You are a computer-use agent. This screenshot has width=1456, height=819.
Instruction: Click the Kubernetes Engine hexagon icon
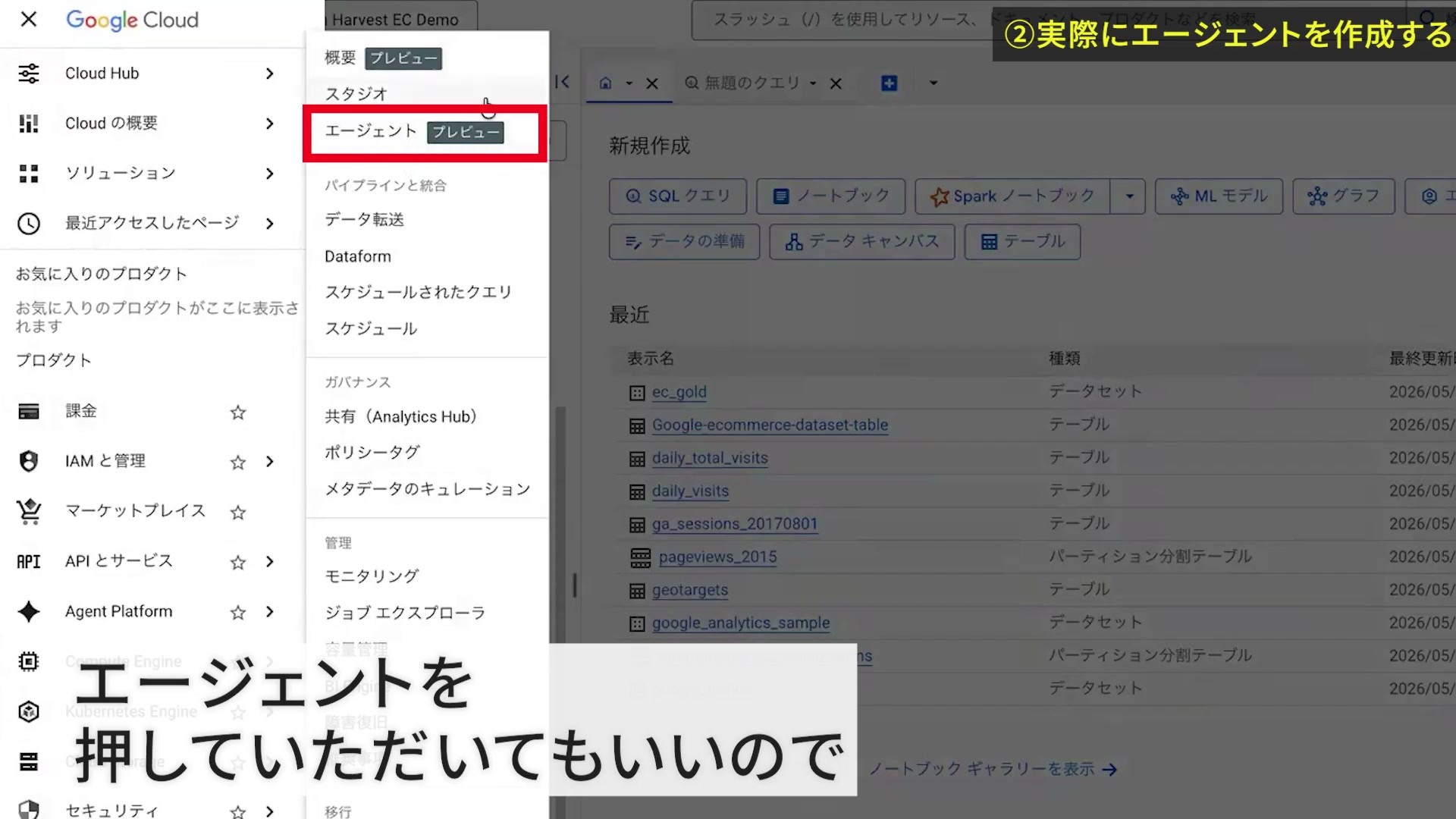[29, 712]
